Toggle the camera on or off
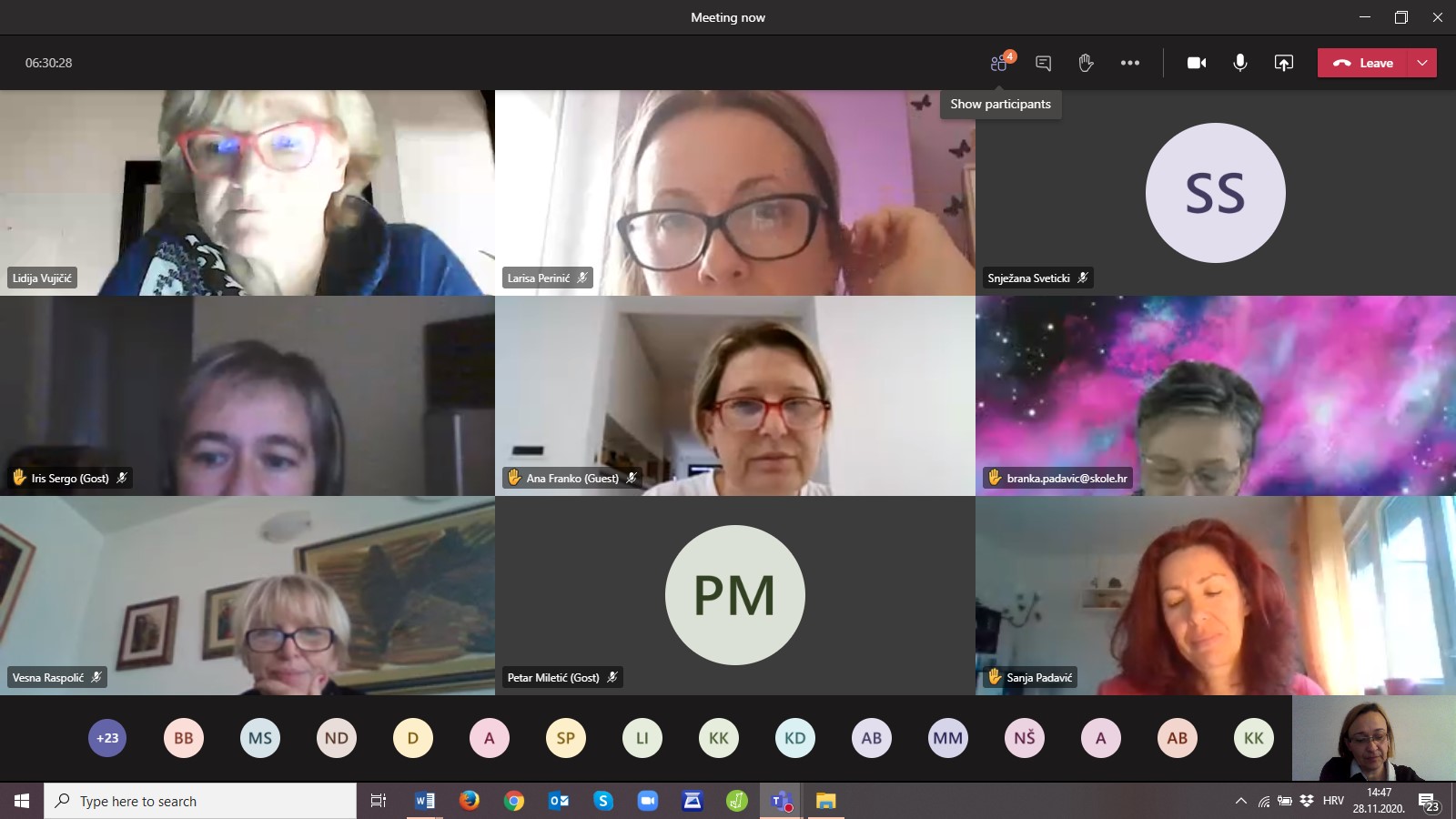This screenshot has width=1456, height=819. pos(1197,63)
